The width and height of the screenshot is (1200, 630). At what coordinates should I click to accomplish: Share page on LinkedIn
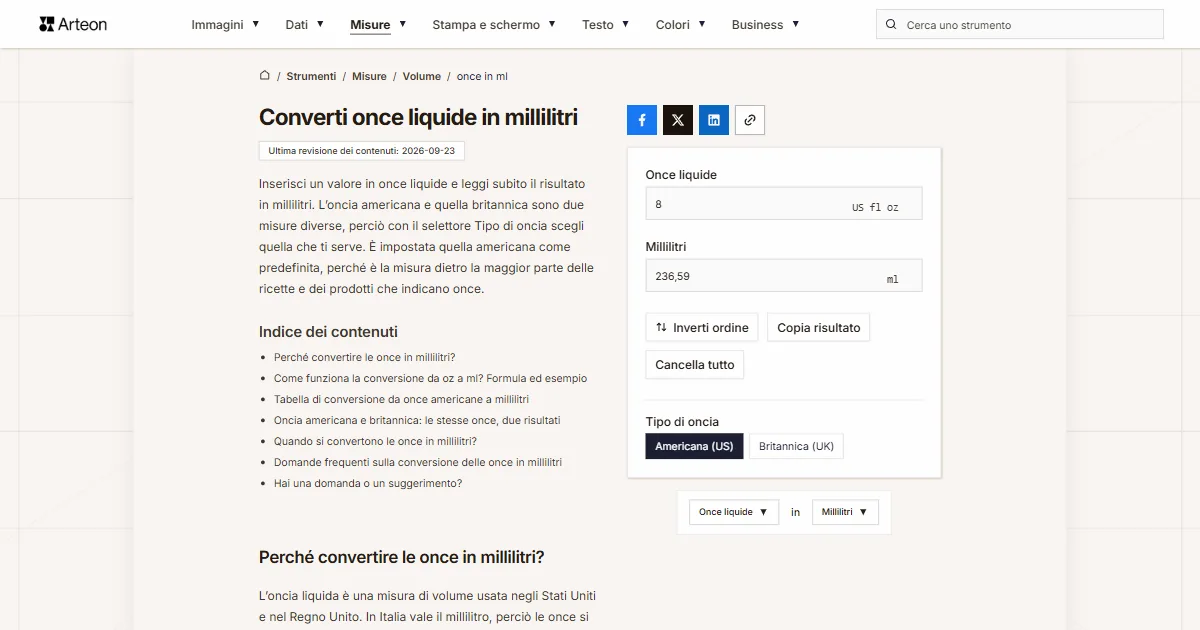[x=714, y=120]
